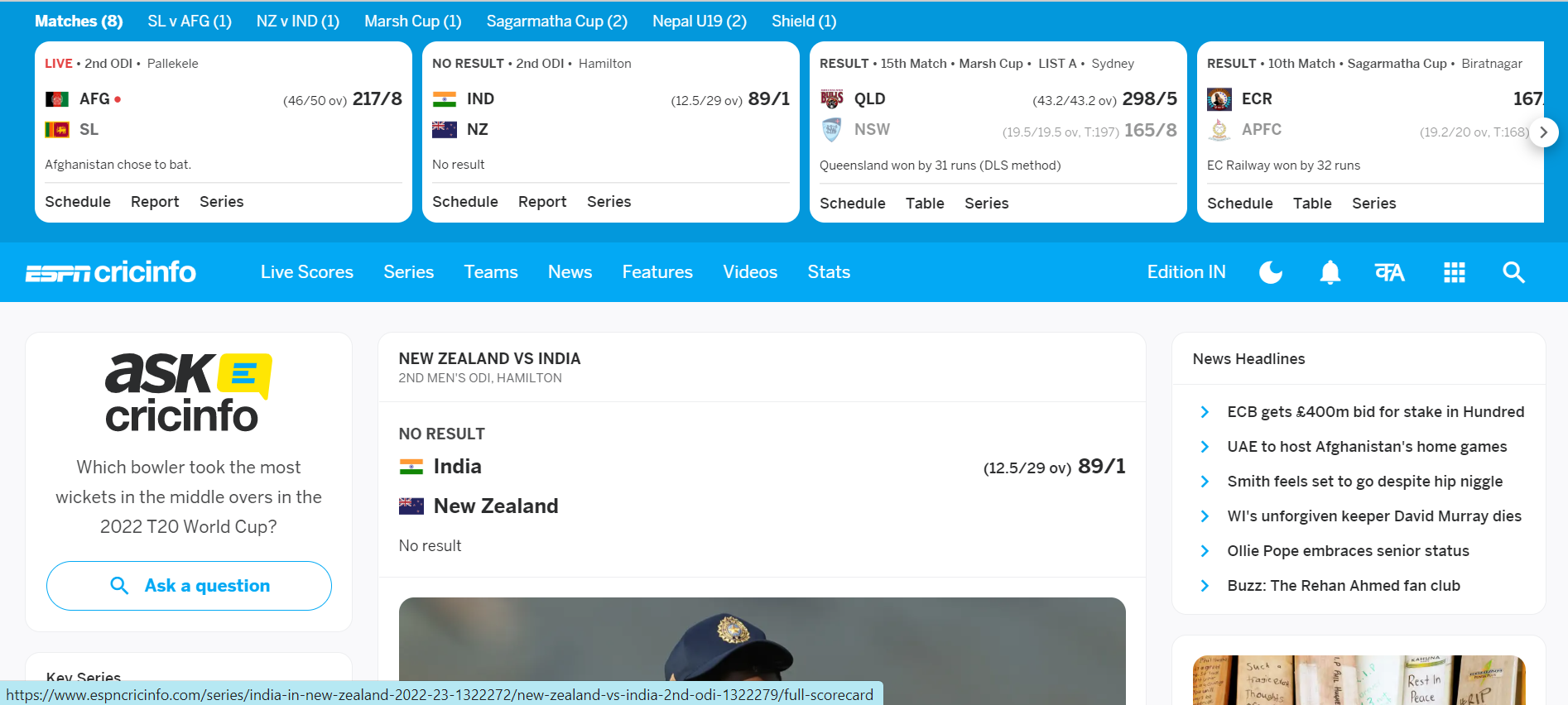
Task: Open the India team name in the scorecard
Action: [x=458, y=467]
